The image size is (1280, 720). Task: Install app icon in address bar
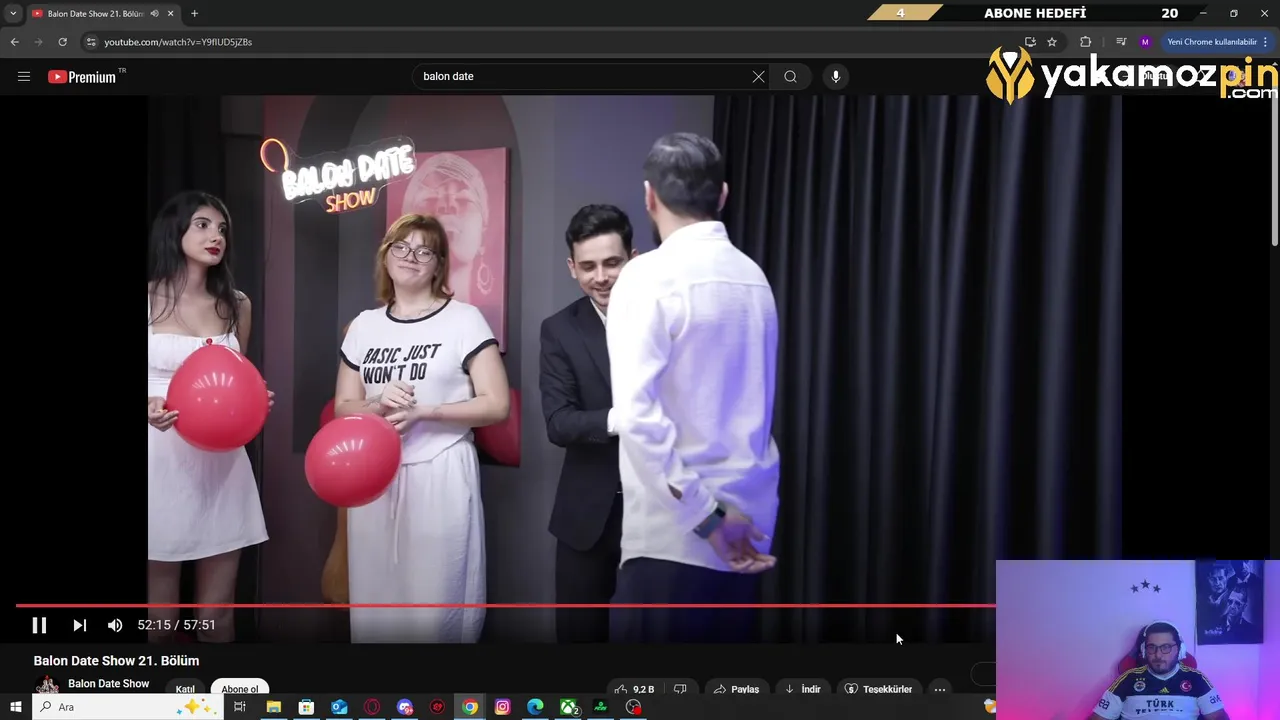tap(1030, 42)
